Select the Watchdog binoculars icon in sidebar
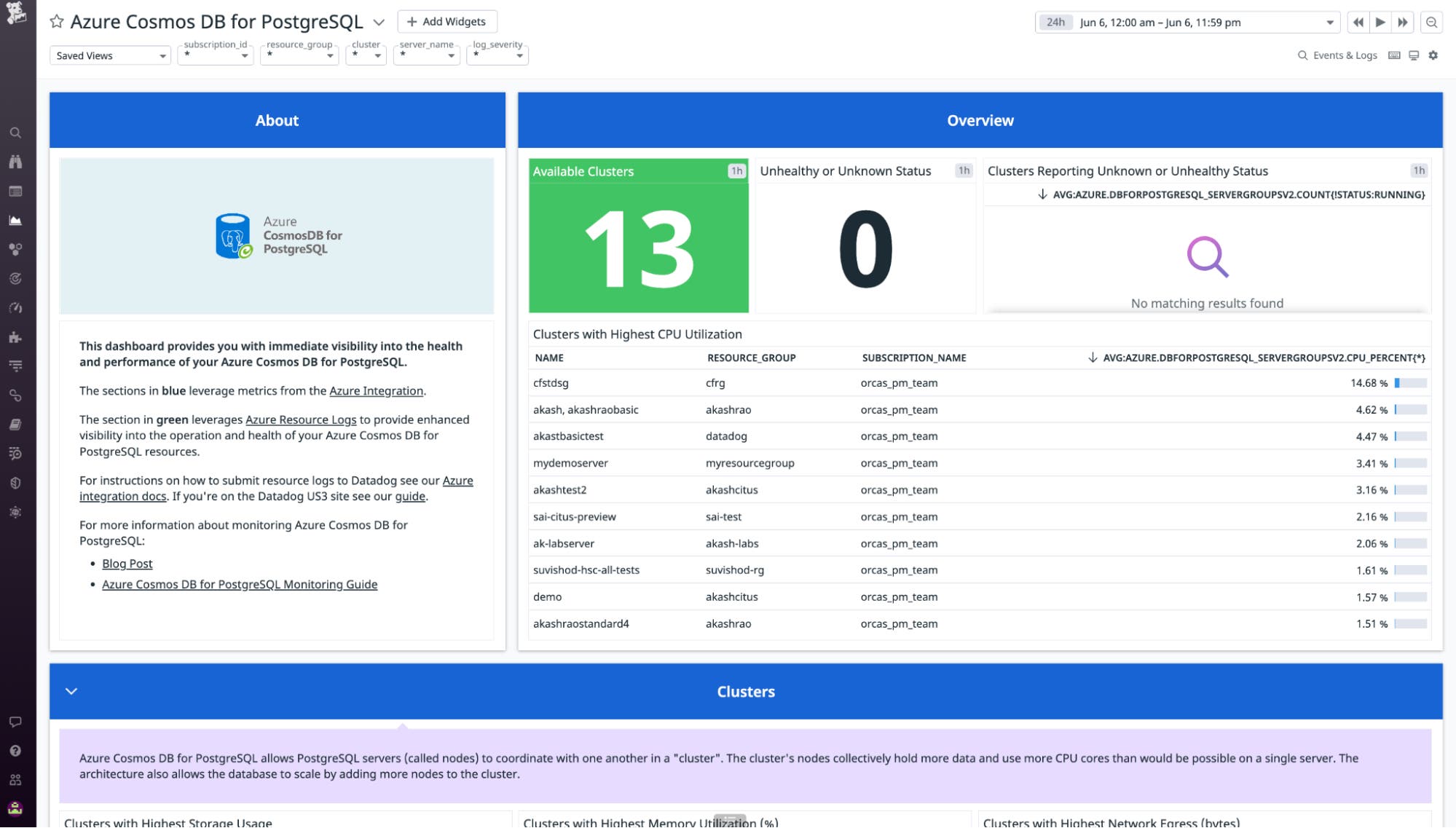Screen dimensions: 1456x828 16,162
